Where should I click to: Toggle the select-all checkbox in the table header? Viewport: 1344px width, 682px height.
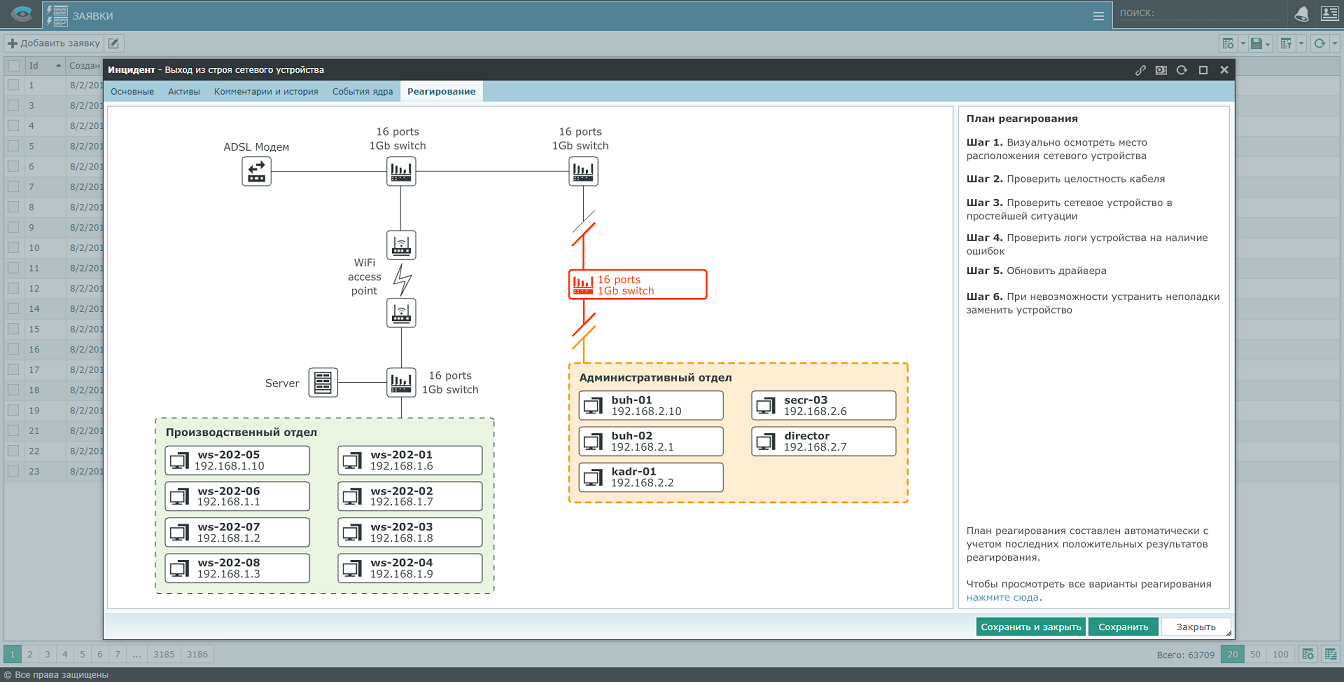[14, 65]
